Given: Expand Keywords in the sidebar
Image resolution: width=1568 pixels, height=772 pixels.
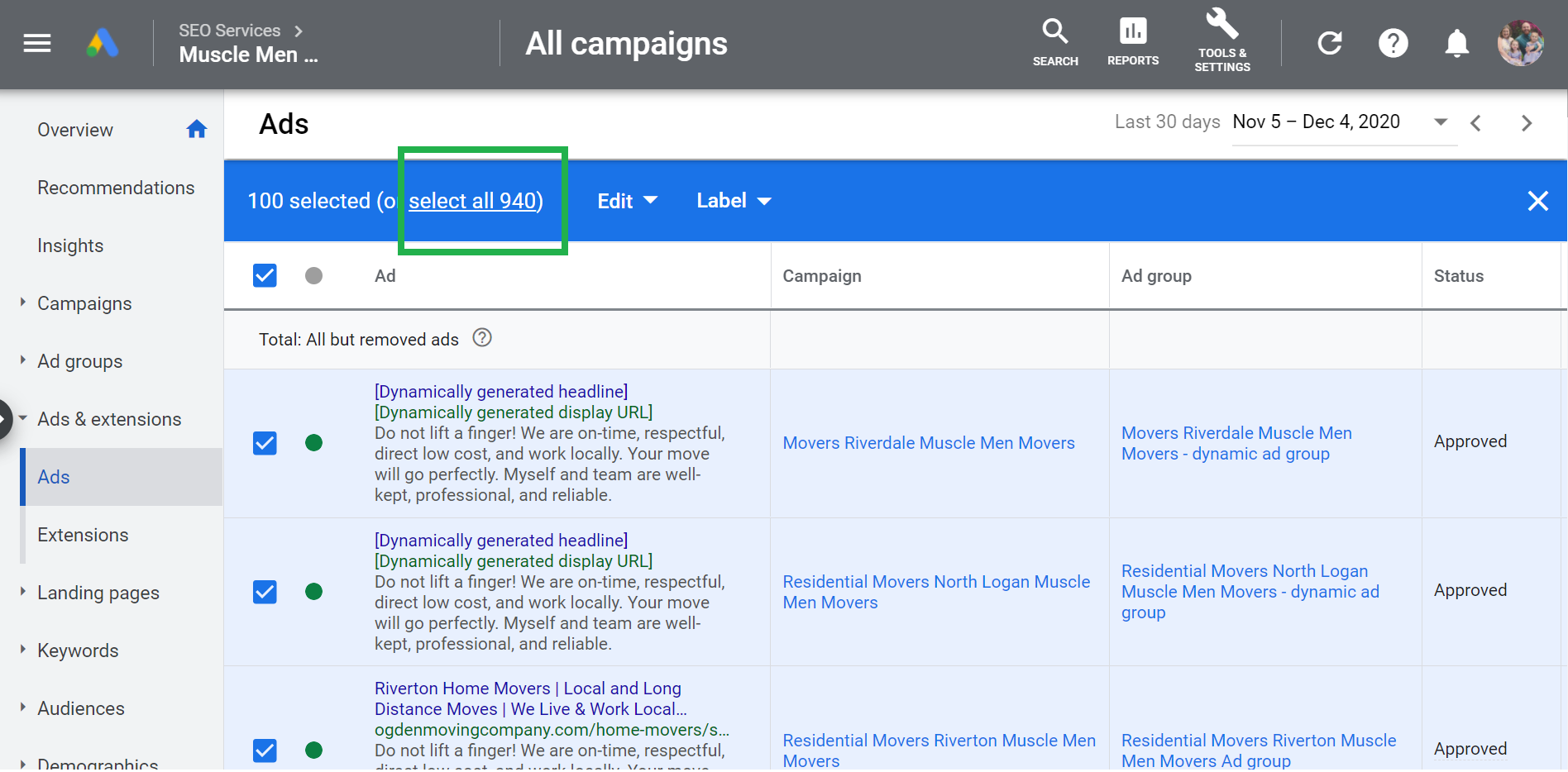Looking at the screenshot, I should coord(23,650).
